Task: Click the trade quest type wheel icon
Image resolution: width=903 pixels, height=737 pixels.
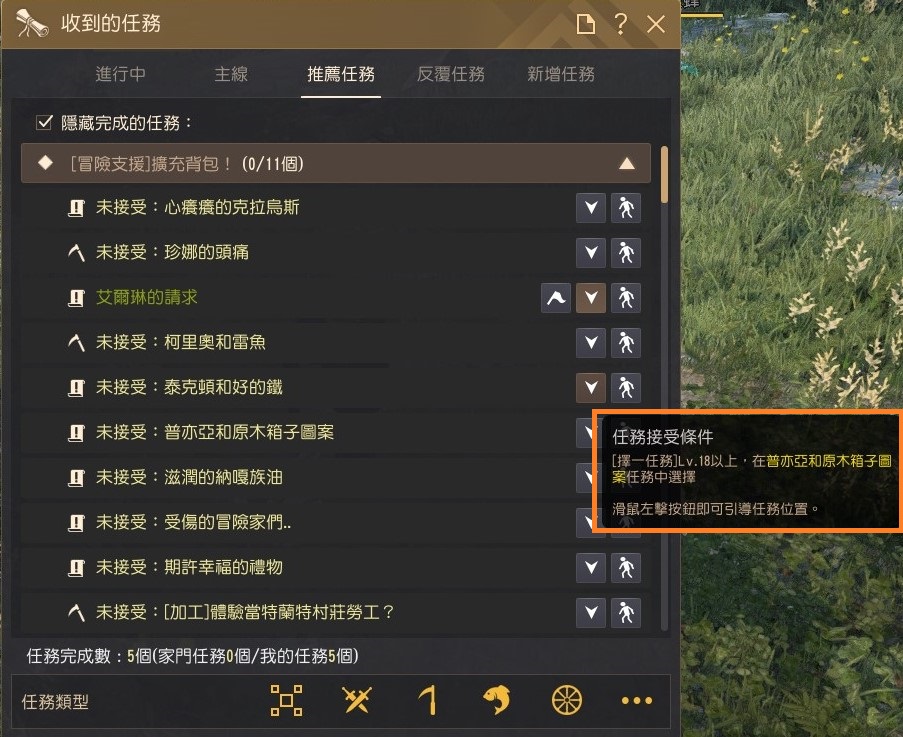Action: 567,700
